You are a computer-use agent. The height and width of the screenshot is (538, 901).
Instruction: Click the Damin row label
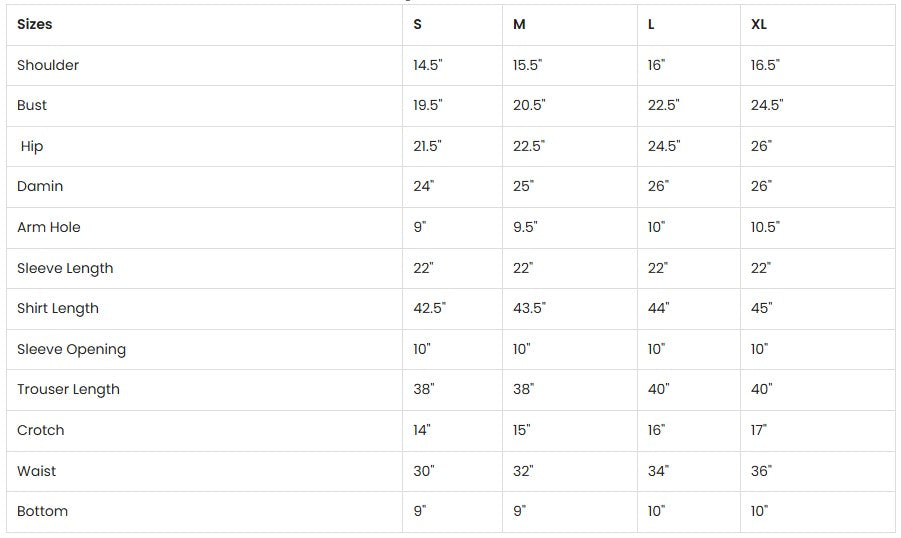pos(40,186)
